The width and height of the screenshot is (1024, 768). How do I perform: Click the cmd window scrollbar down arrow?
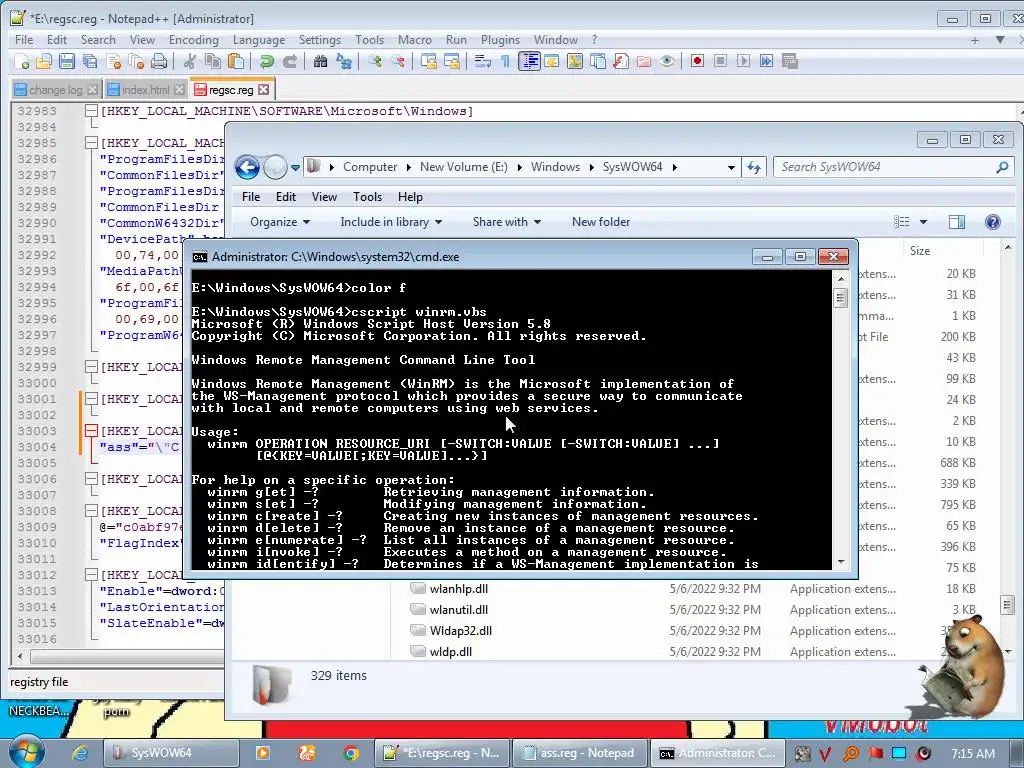(841, 562)
